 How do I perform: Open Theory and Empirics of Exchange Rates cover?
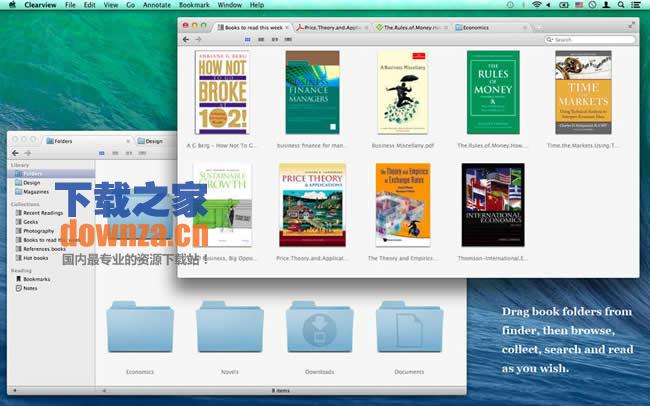[x=403, y=205]
